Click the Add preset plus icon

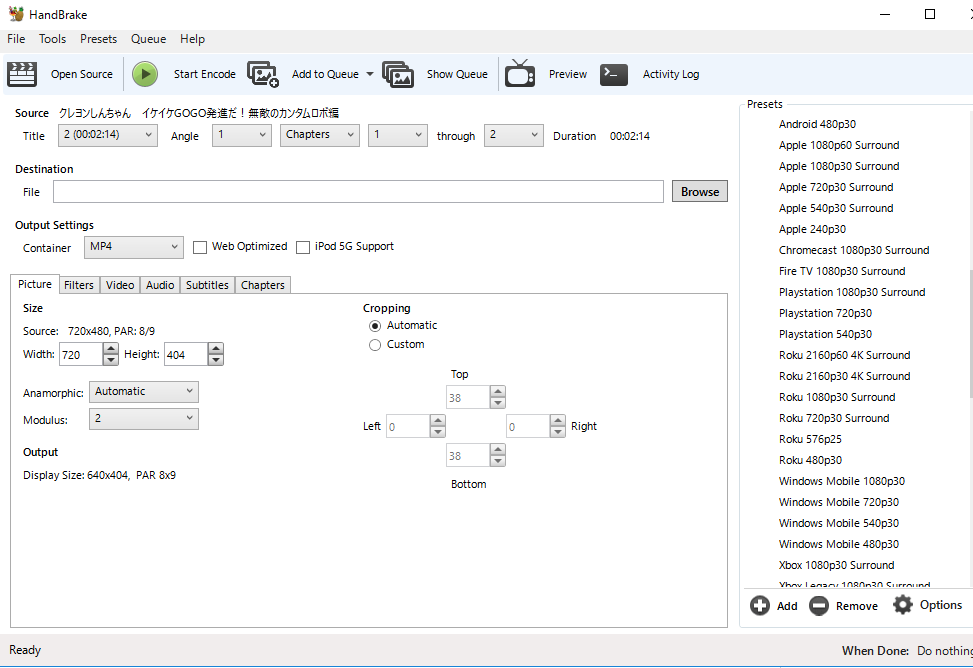coord(760,605)
